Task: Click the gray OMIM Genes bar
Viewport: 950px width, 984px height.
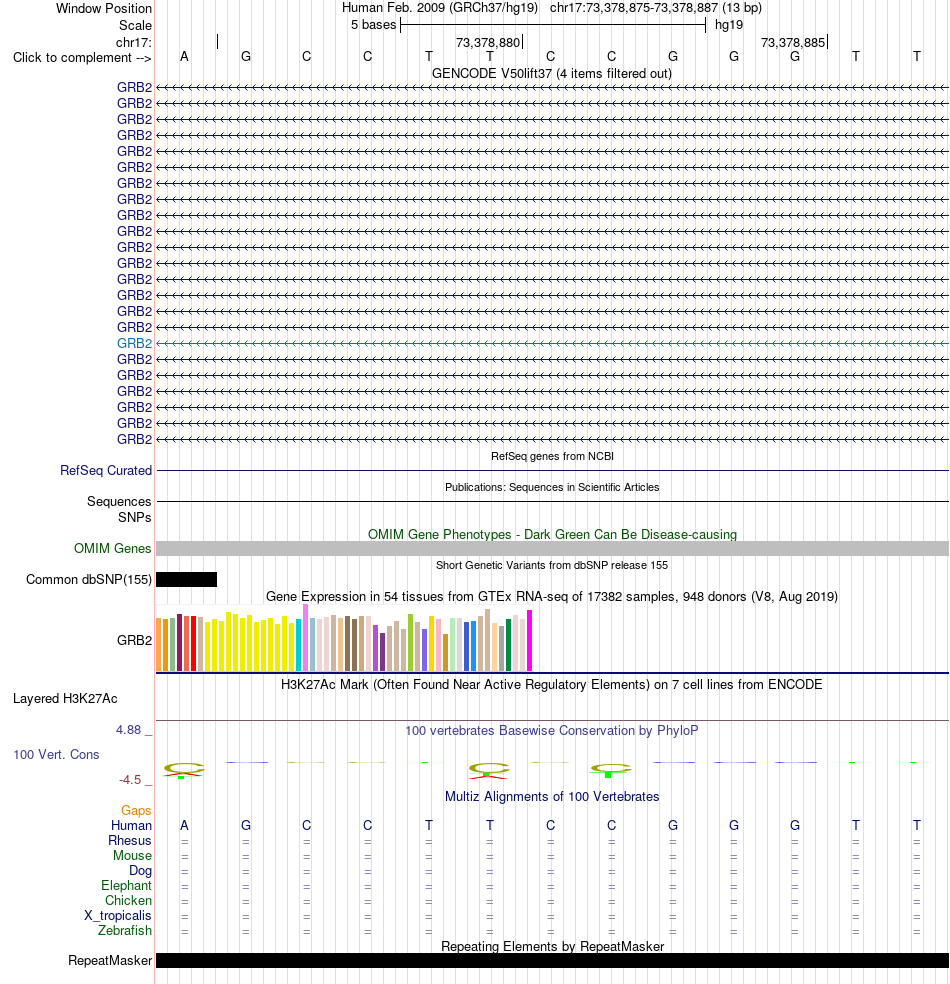Action: (552, 548)
